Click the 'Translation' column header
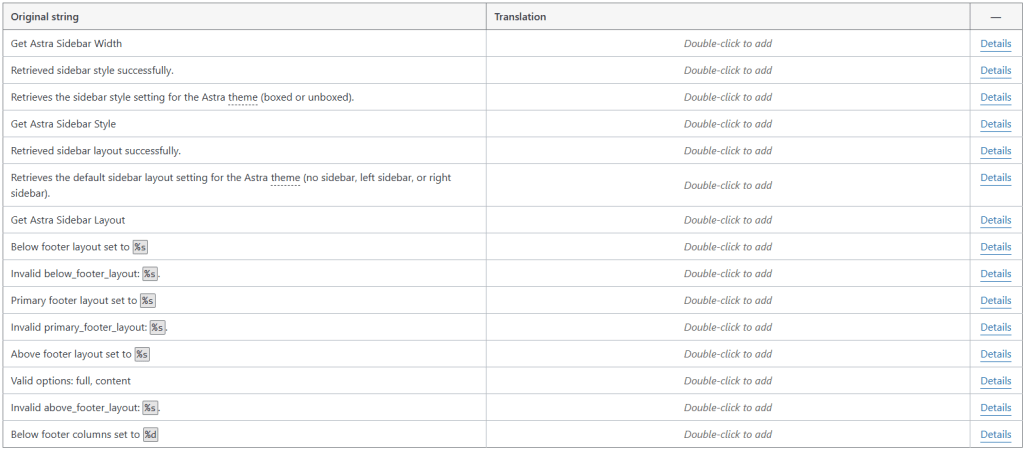The image size is (1024, 451). (520, 17)
